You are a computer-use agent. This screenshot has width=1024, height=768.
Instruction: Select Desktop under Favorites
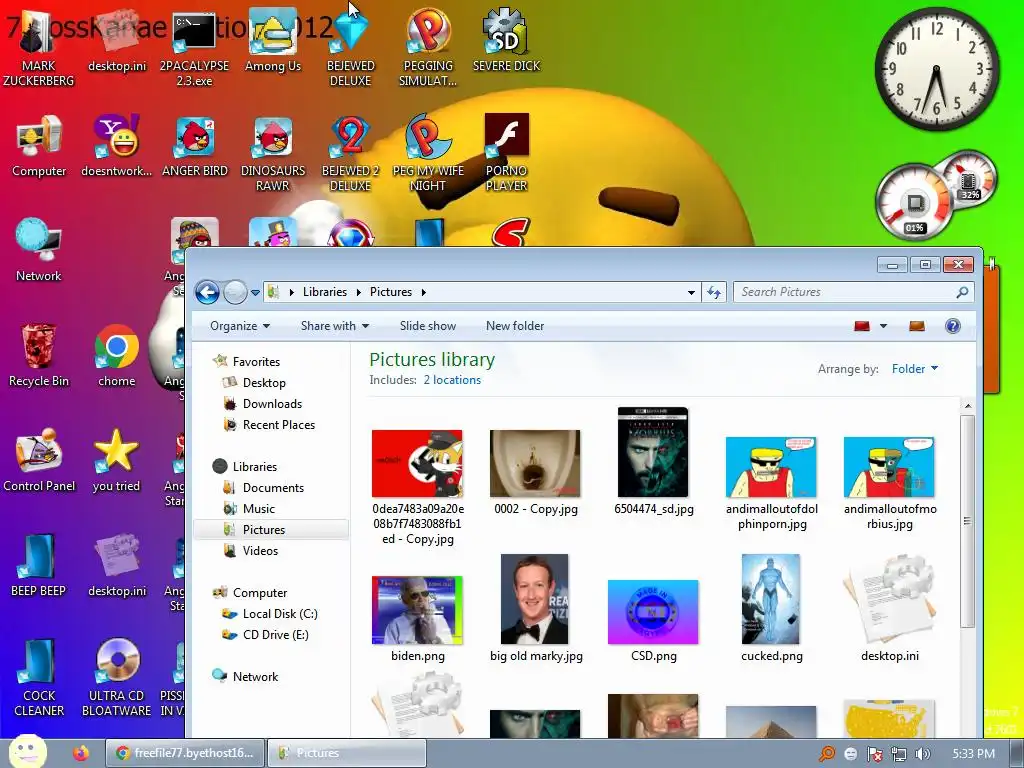[x=264, y=383]
